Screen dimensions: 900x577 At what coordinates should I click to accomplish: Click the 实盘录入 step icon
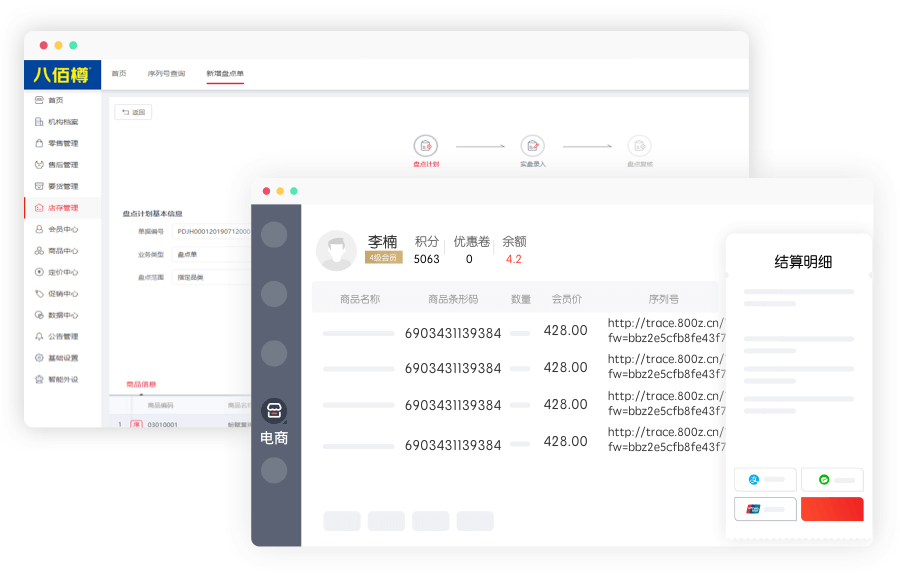pos(533,146)
